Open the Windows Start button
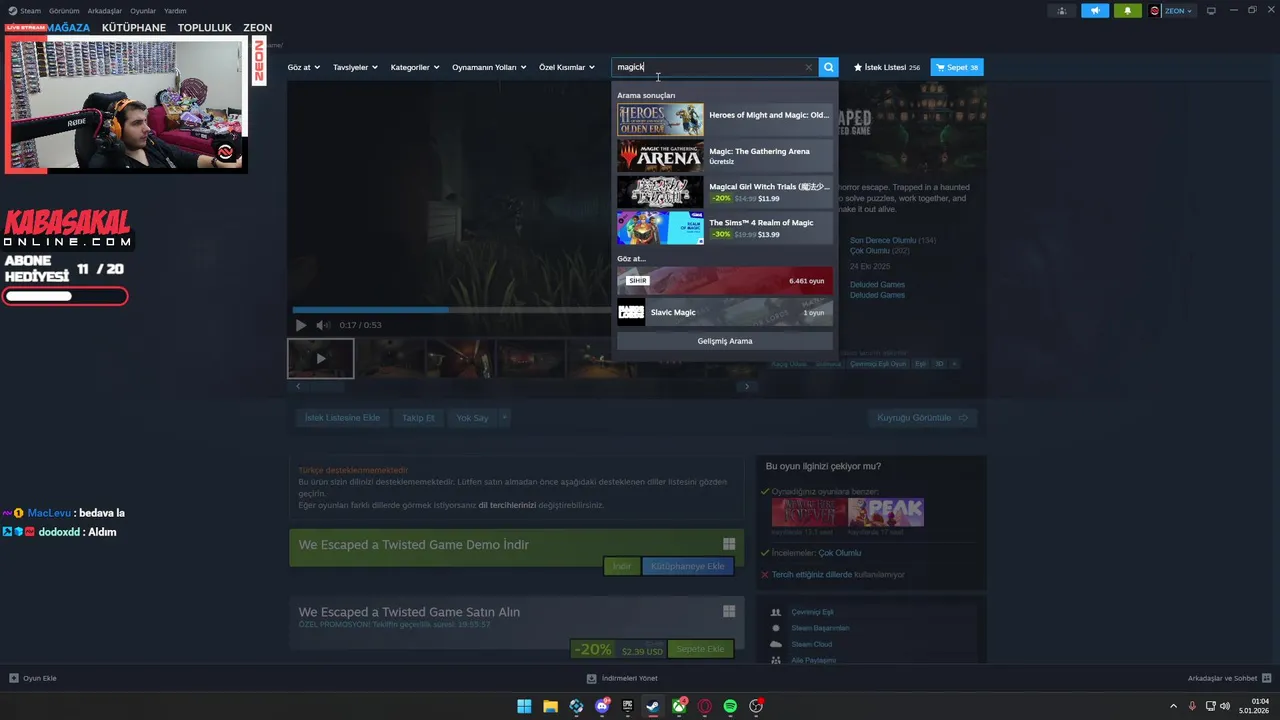The image size is (1280, 720). click(524, 706)
